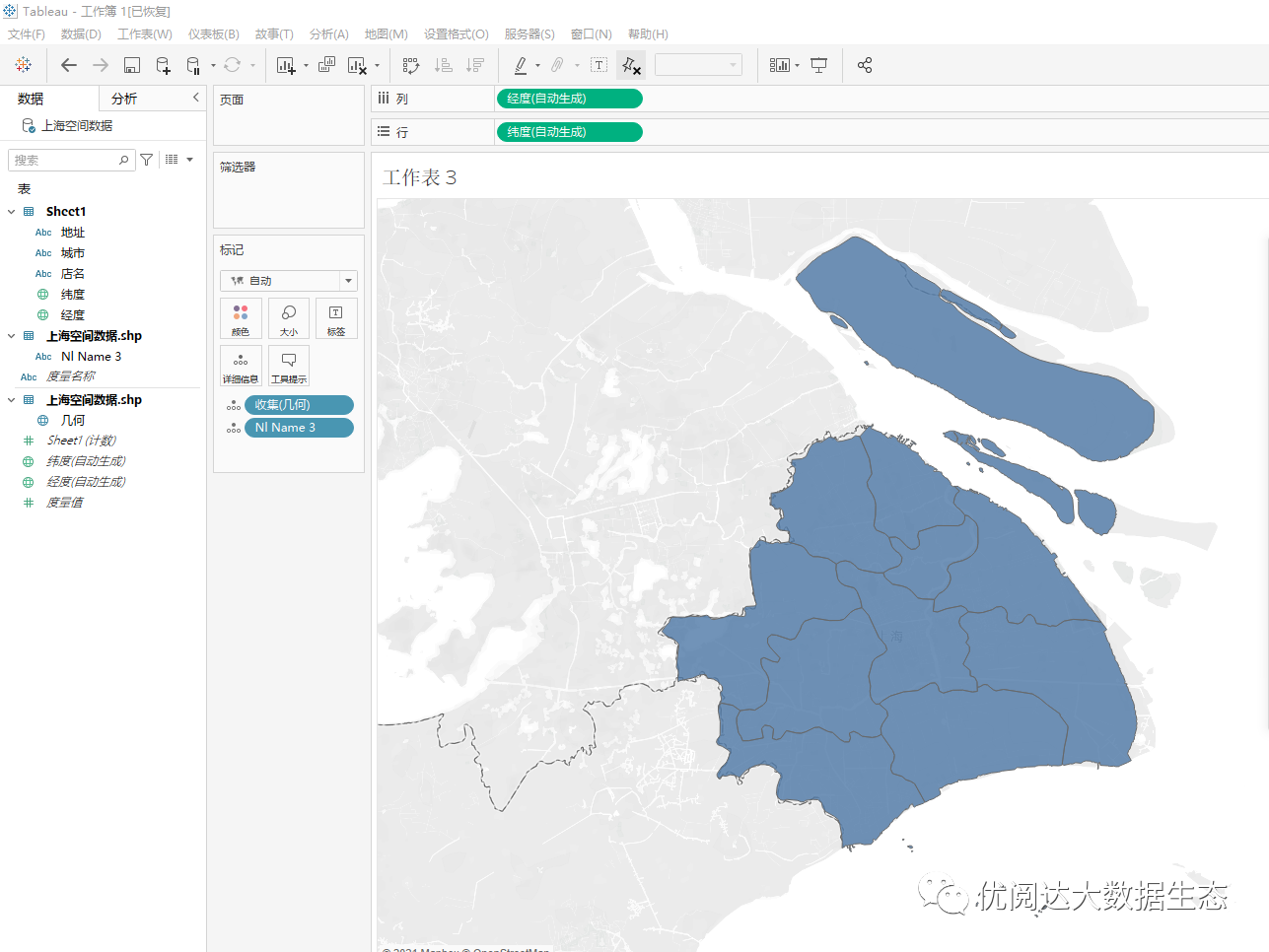The image size is (1269, 952).
Task: Click the 经度(自动生成) pill on columns shelf
Action: pyautogui.click(x=569, y=99)
